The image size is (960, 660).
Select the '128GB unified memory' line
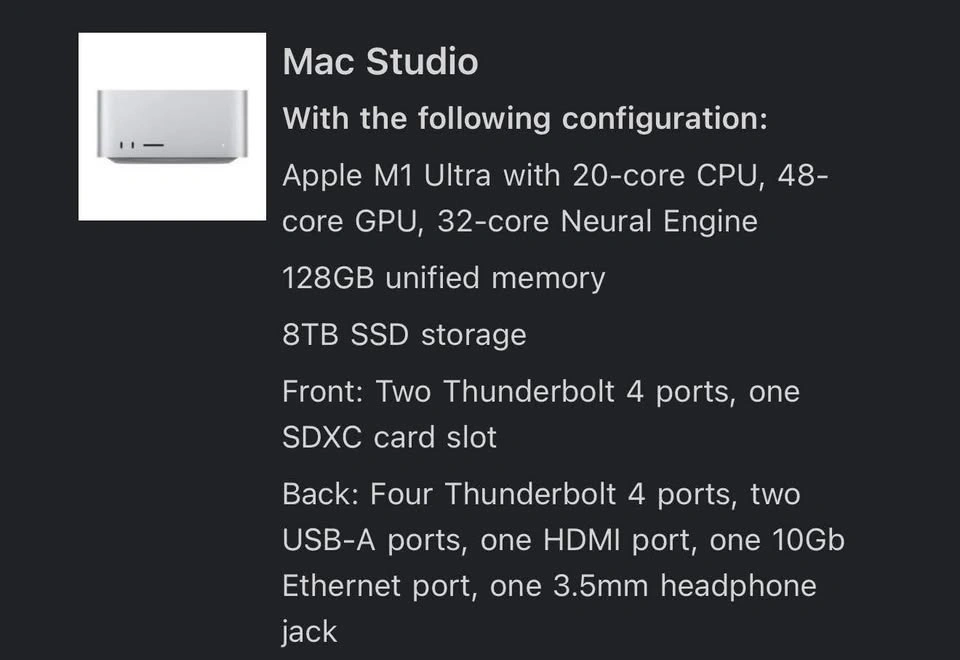coord(443,277)
